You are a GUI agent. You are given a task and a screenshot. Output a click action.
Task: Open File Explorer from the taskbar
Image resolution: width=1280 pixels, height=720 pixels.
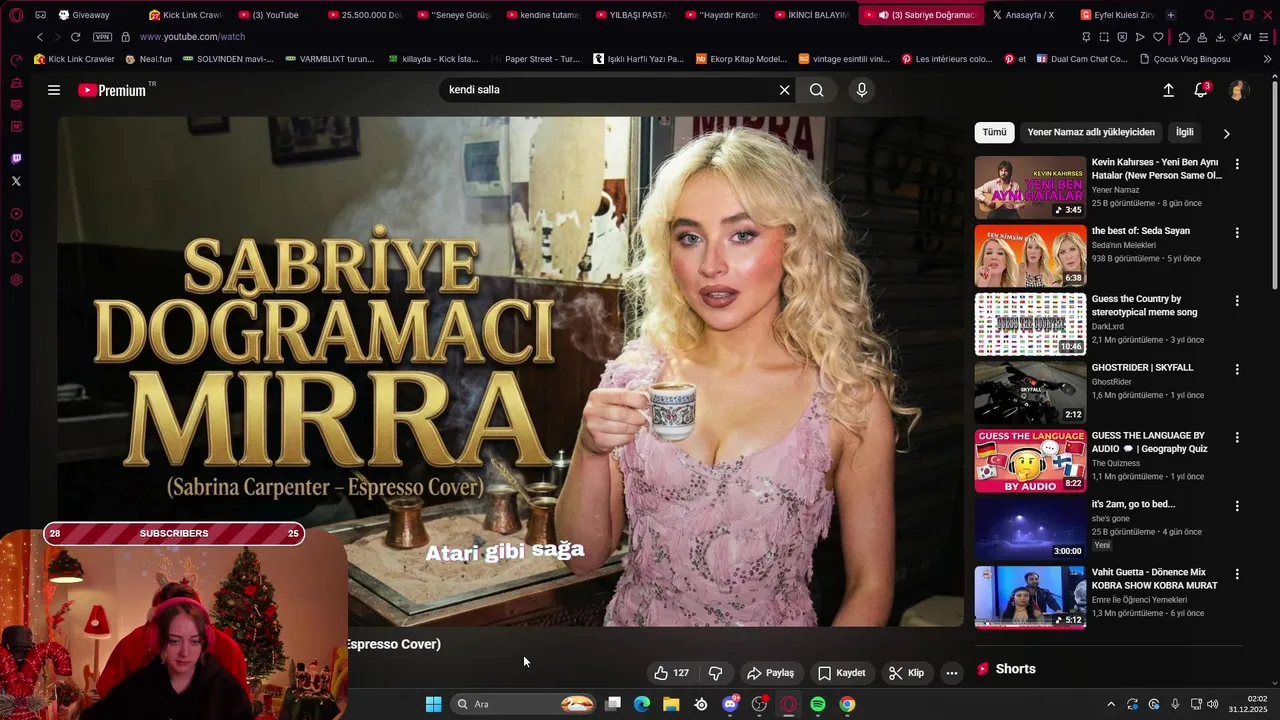click(x=671, y=704)
